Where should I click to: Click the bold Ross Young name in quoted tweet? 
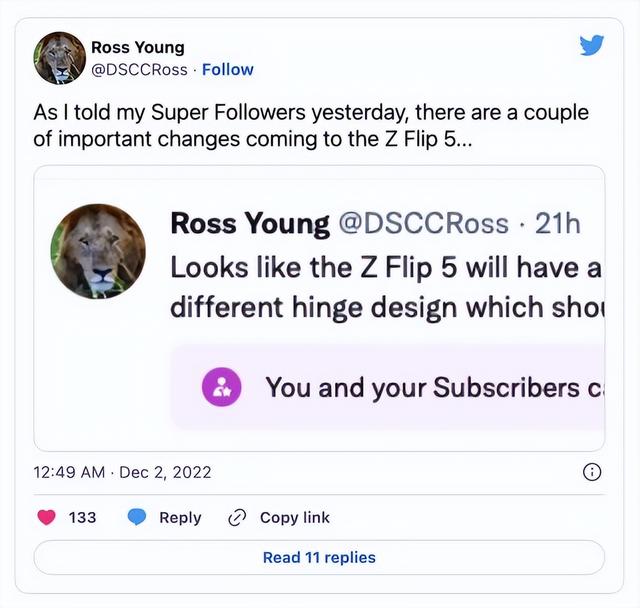pyautogui.click(x=250, y=223)
